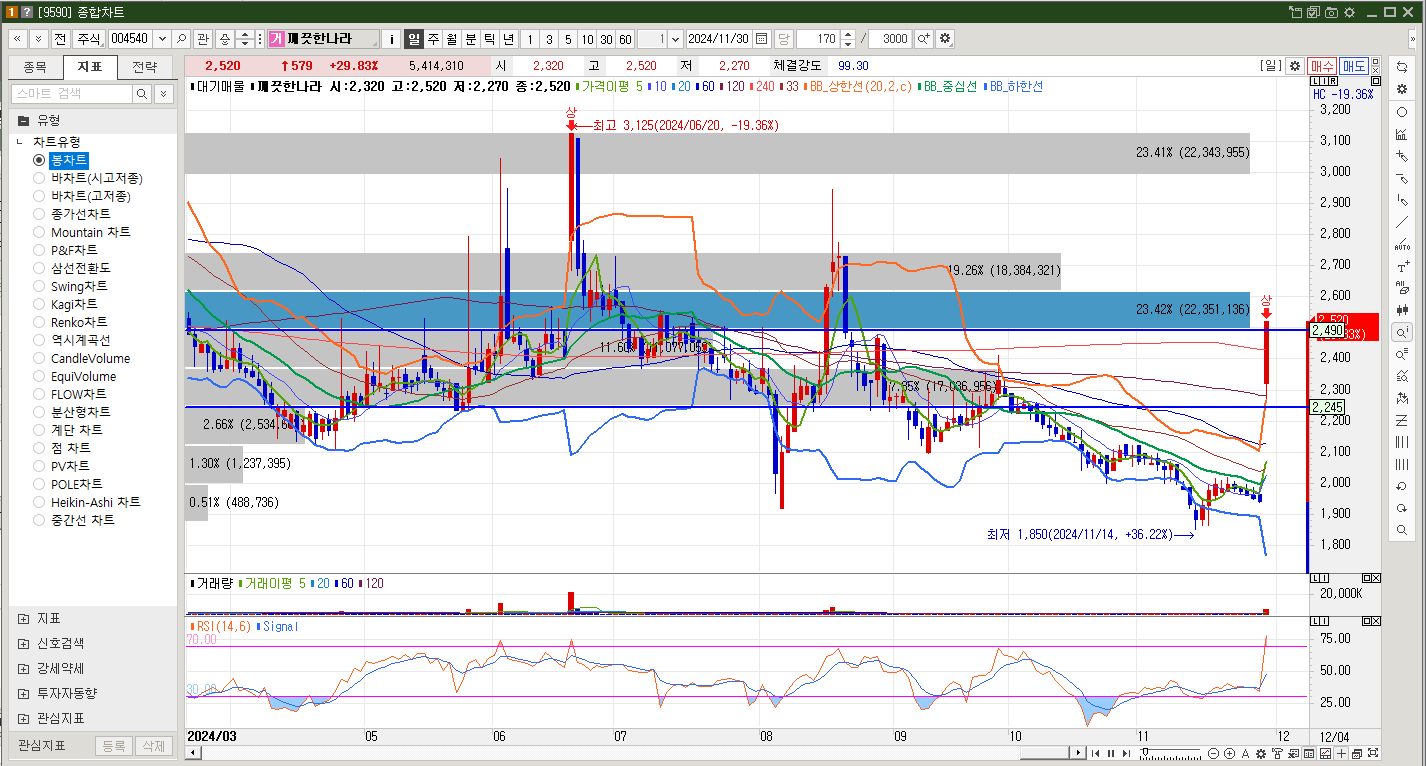This screenshot has height=766, width=1426.
Task: Switch chart to minute 분 period
Action: (470, 39)
